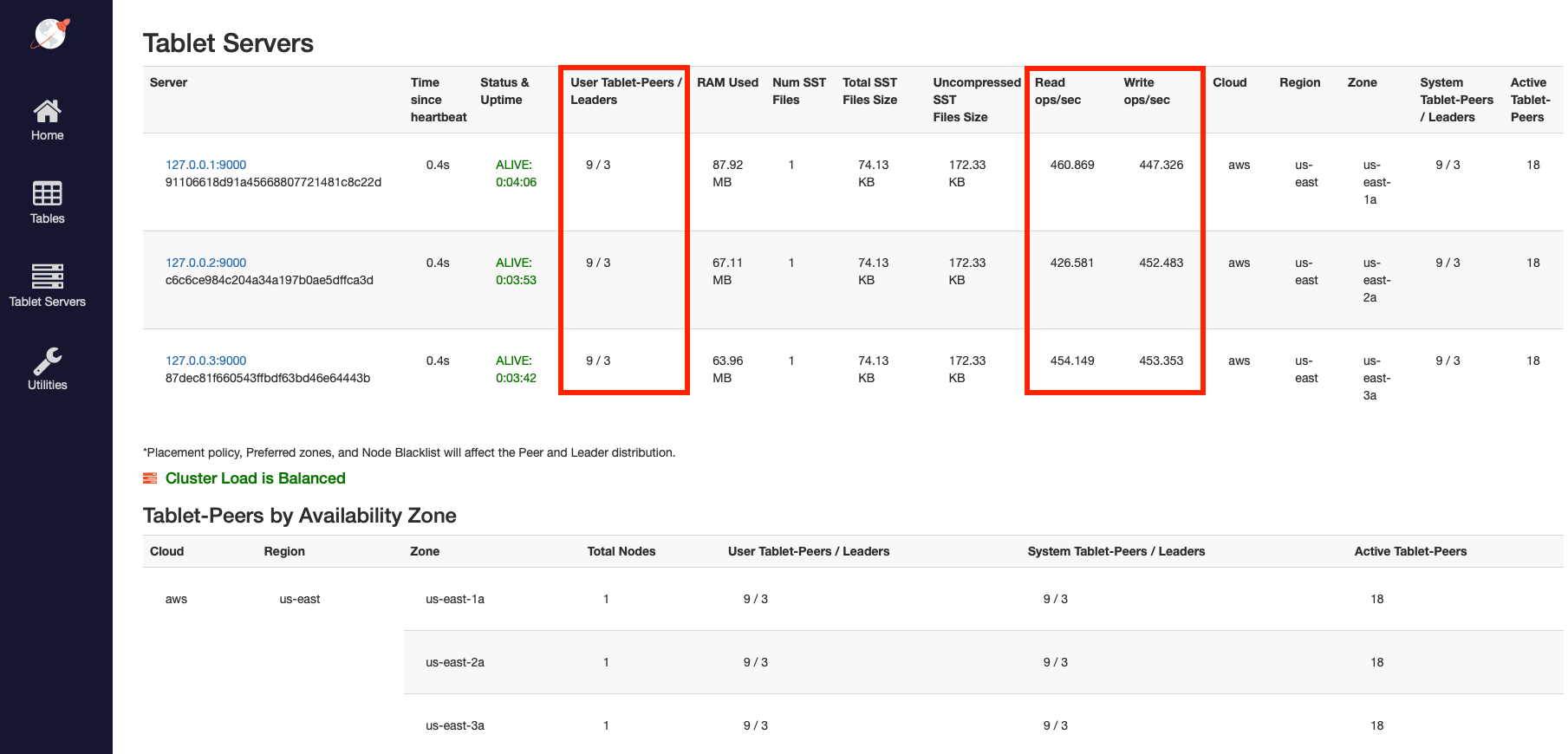Click the User Tablet-Peers / Leaders header
This screenshot has width=1568, height=754.
pos(624,91)
